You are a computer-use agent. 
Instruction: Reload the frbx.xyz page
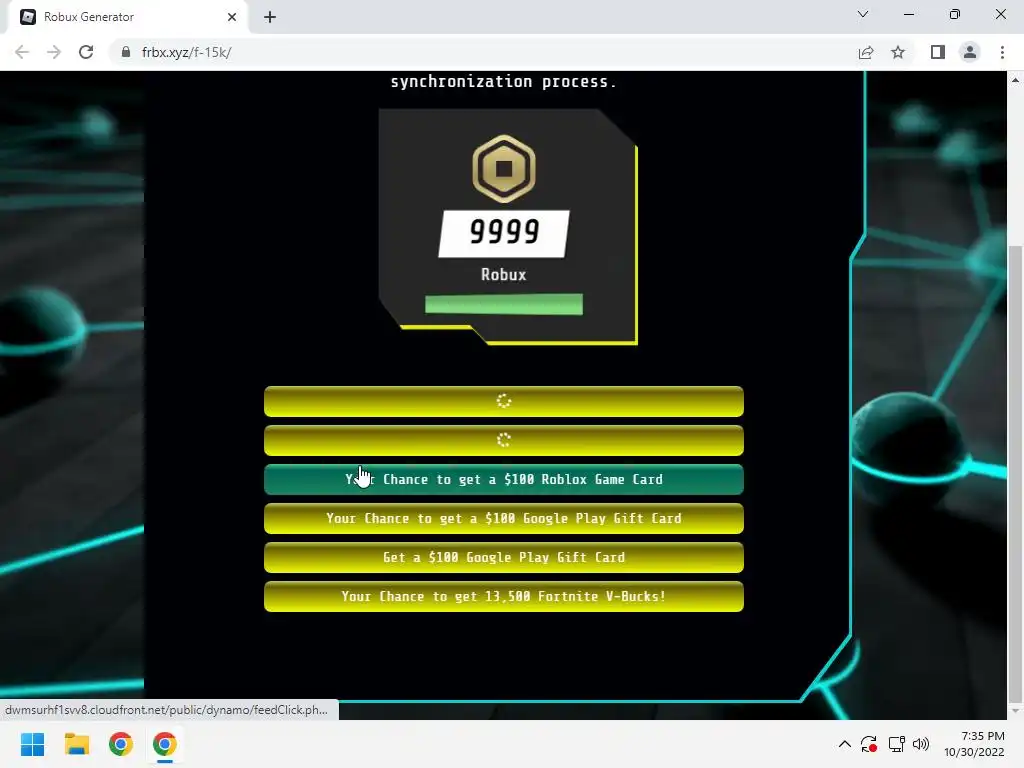pos(86,52)
